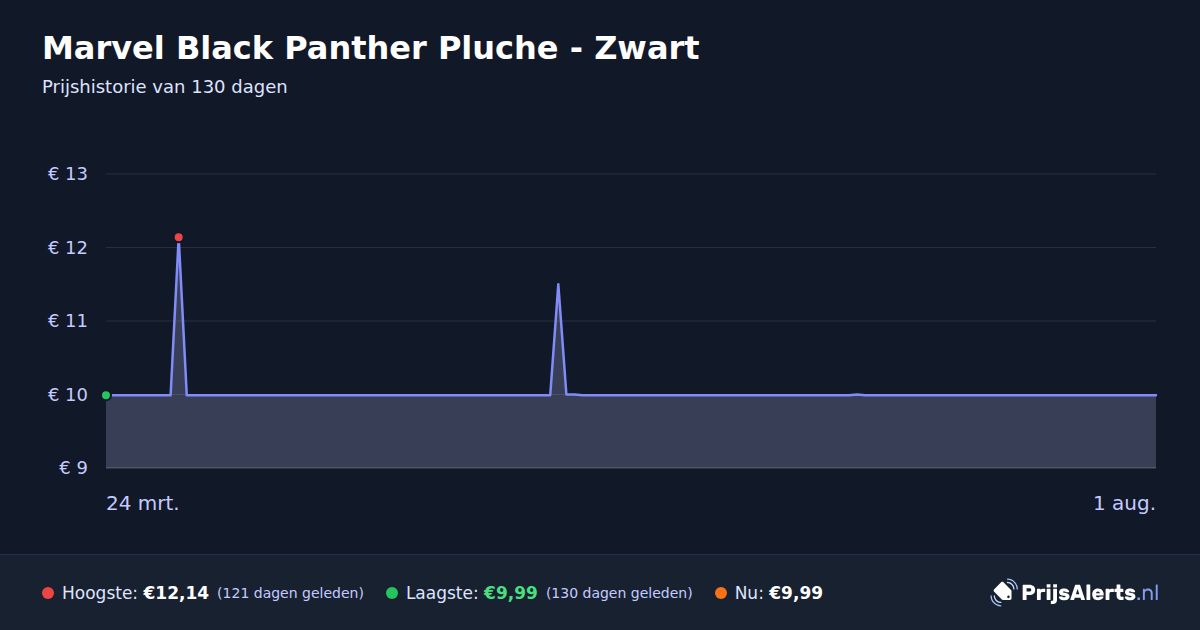Click the €12,14 highest price value
1200x630 pixels.
point(176,593)
